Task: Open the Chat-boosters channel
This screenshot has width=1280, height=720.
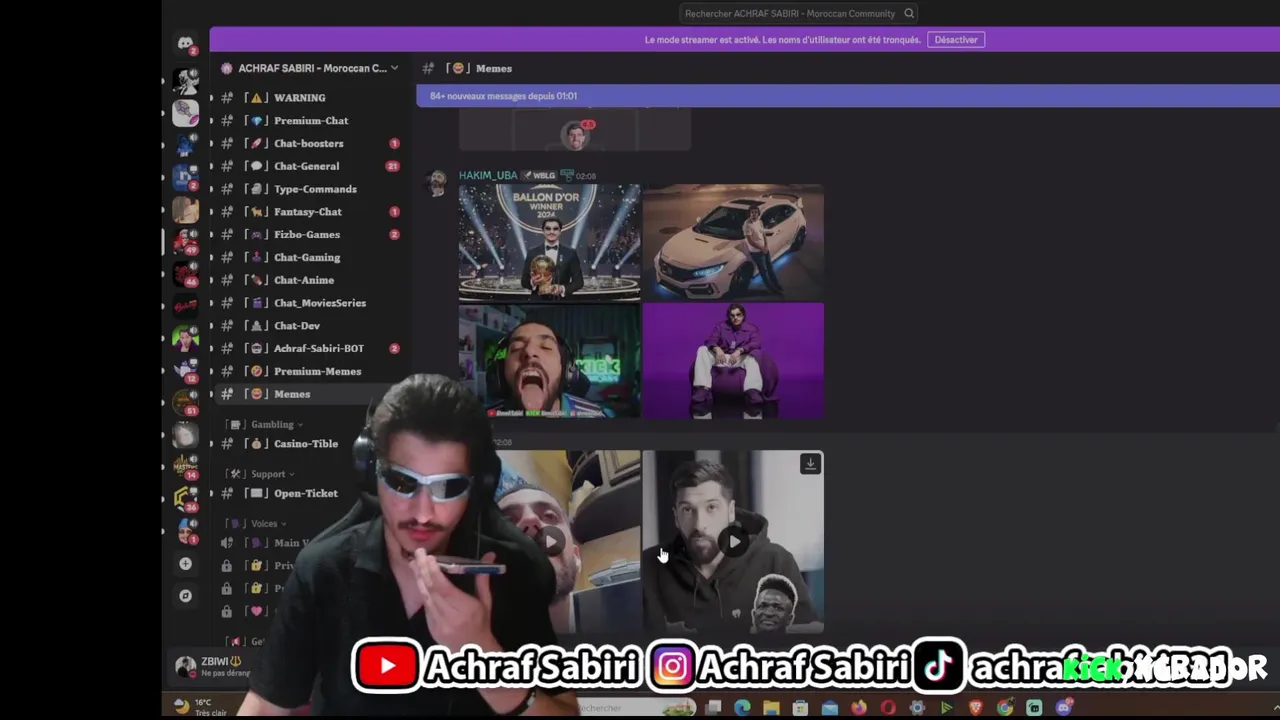Action: (x=308, y=143)
